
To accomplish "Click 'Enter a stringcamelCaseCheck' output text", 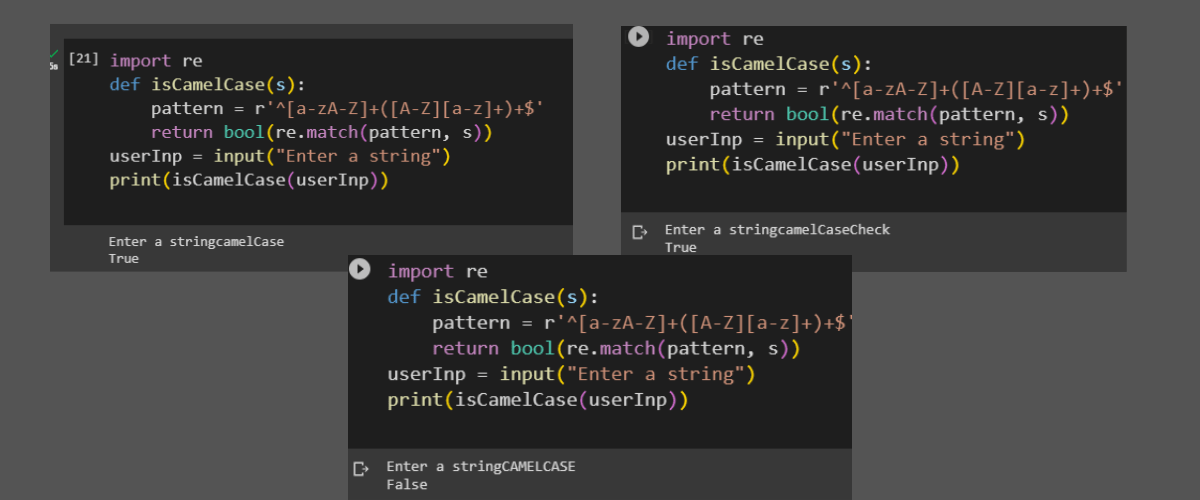I will pyautogui.click(x=777, y=230).
